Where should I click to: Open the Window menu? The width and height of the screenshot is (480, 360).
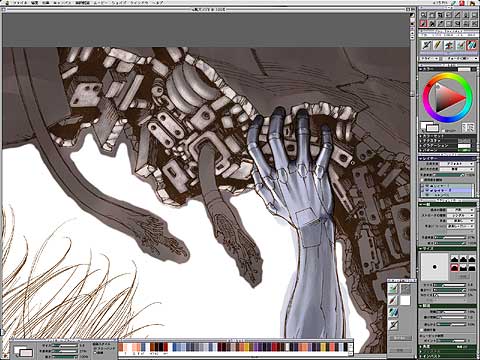pyautogui.click(x=139, y=3)
